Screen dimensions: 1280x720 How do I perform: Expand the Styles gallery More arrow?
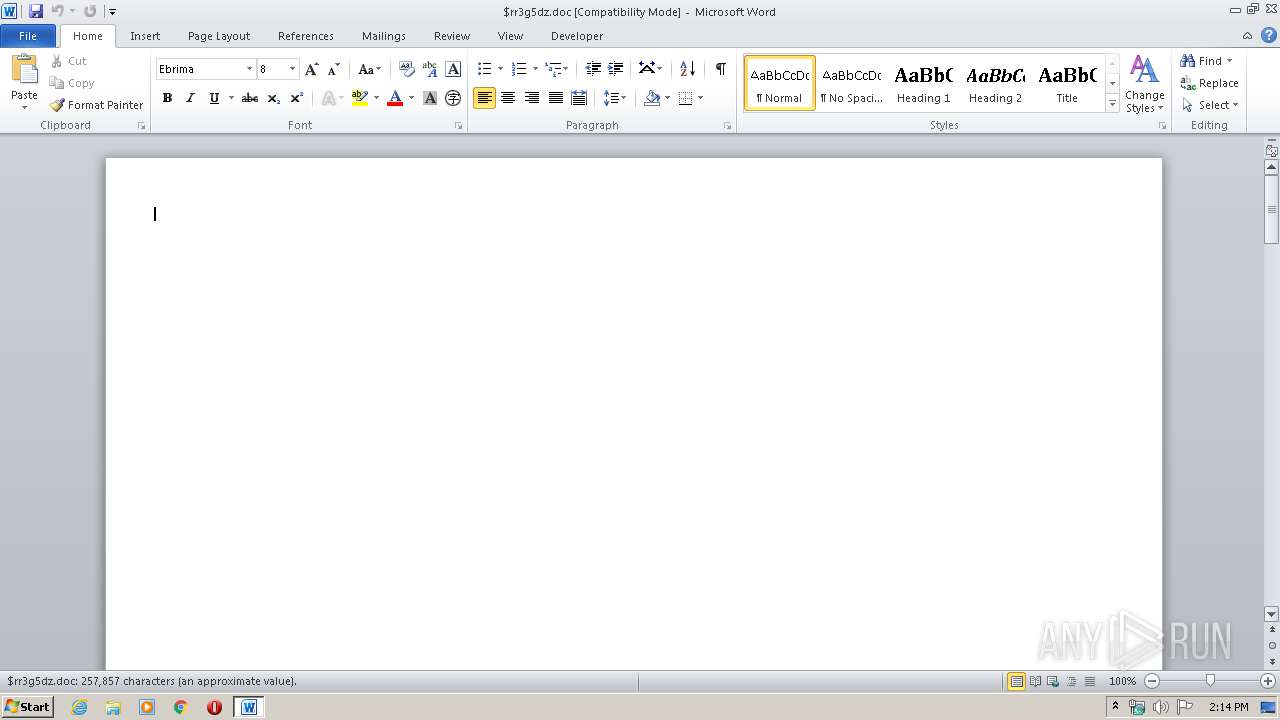(1112, 103)
